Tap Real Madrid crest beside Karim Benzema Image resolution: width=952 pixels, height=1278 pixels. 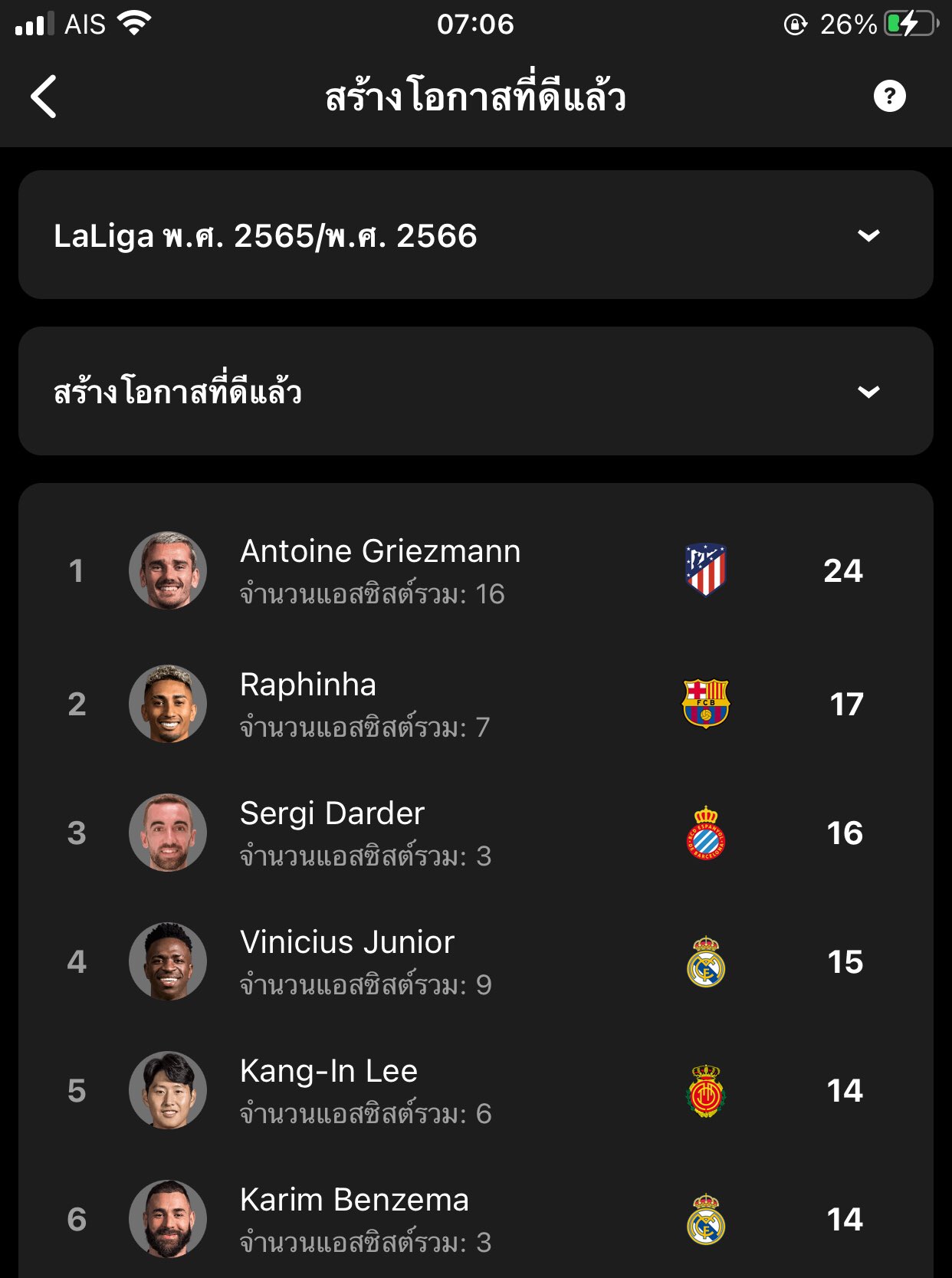point(705,1219)
